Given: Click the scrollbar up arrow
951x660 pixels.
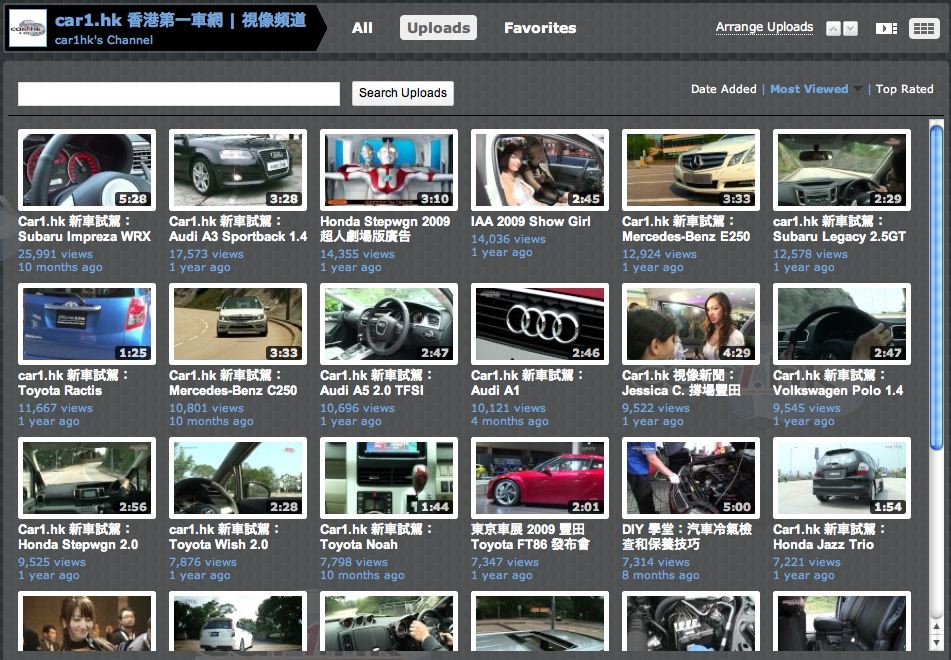Looking at the screenshot, I should coord(936,627).
